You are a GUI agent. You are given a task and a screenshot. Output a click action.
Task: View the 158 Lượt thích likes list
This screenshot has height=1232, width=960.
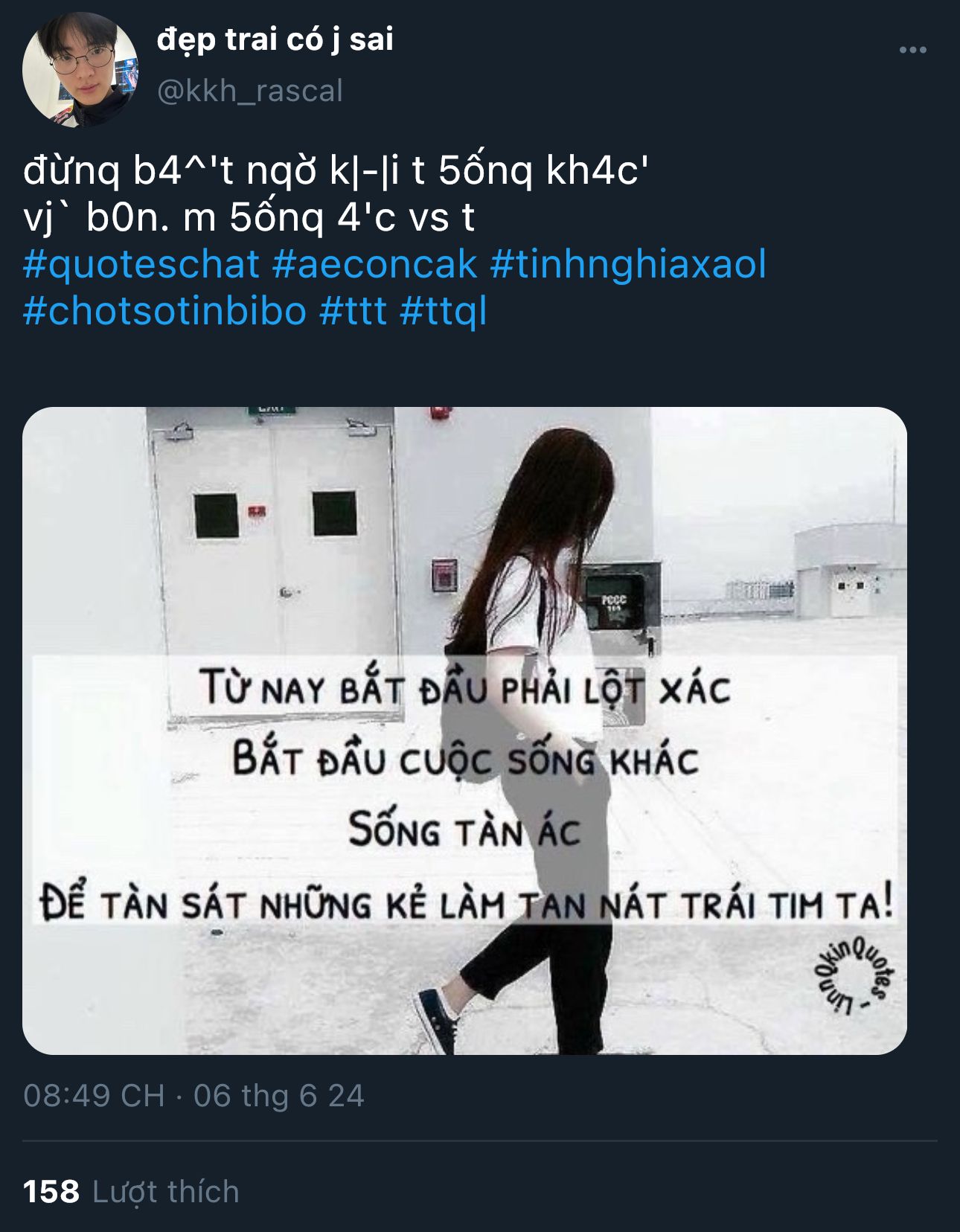click(x=131, y=1192)
